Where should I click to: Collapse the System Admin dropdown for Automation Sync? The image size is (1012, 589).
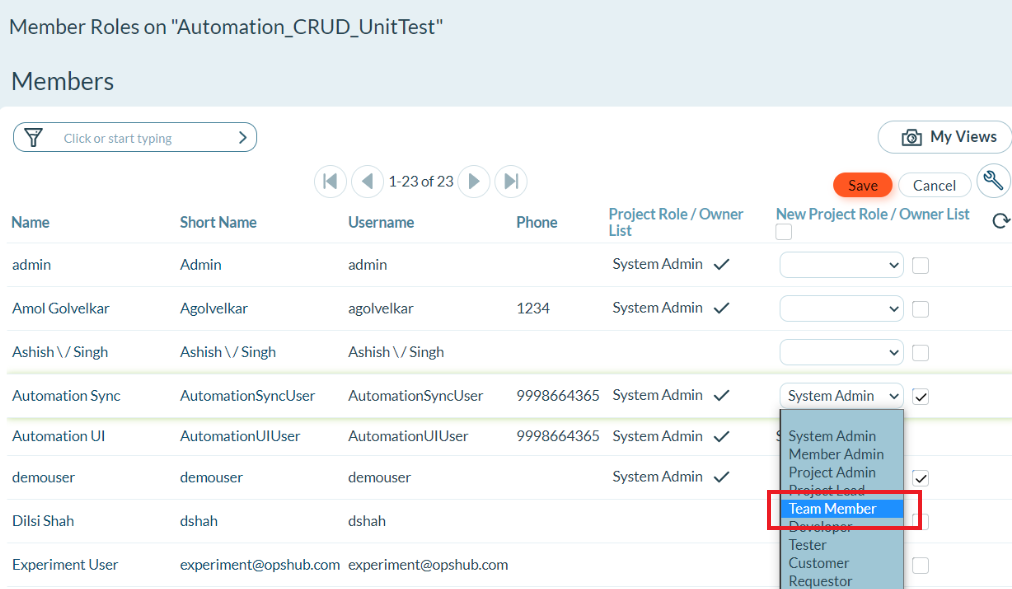841,396
